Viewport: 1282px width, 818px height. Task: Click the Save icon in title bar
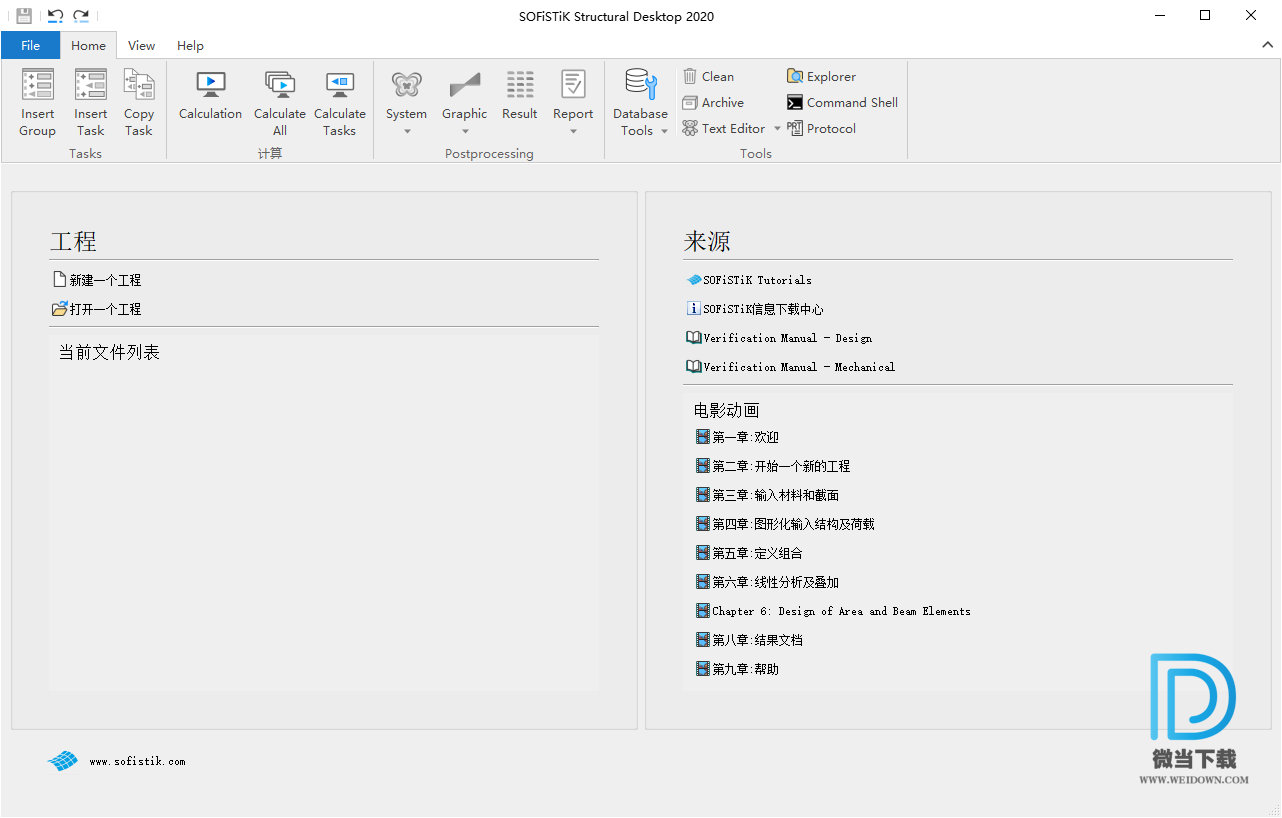[x=24, y=16]
